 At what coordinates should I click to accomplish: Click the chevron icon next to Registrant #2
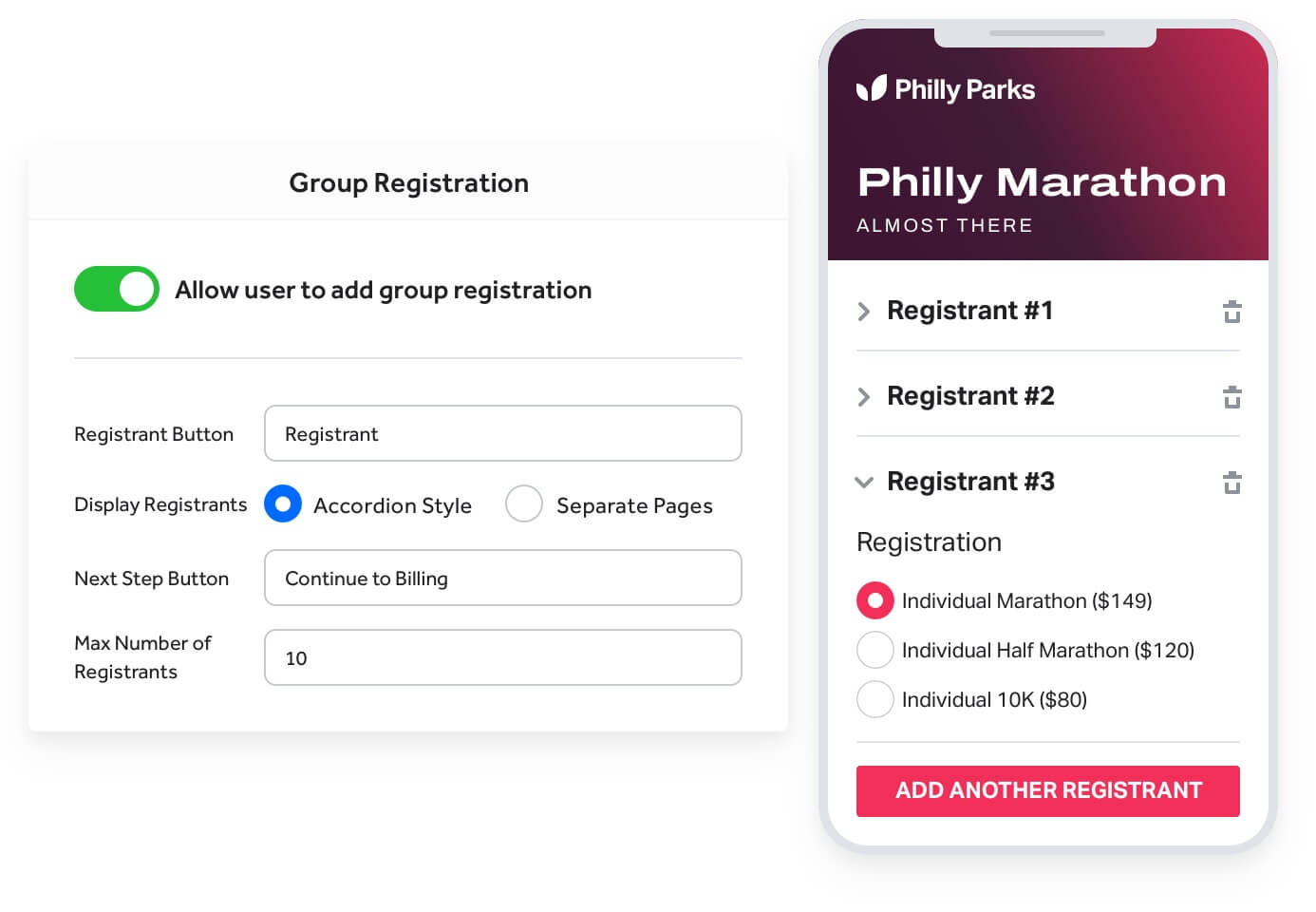click(x=864, y=397)
